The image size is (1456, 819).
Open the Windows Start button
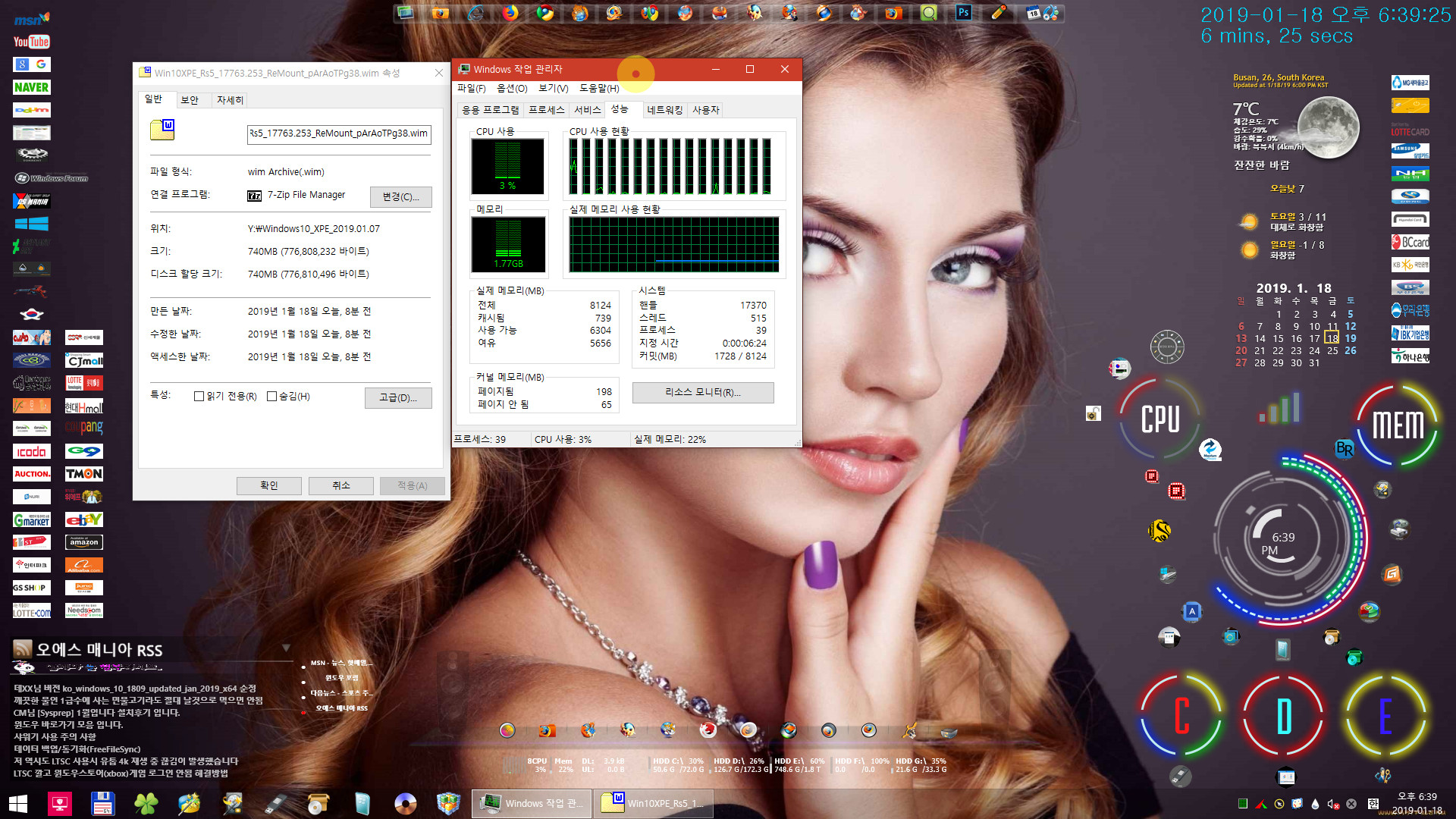coord(18,803)
